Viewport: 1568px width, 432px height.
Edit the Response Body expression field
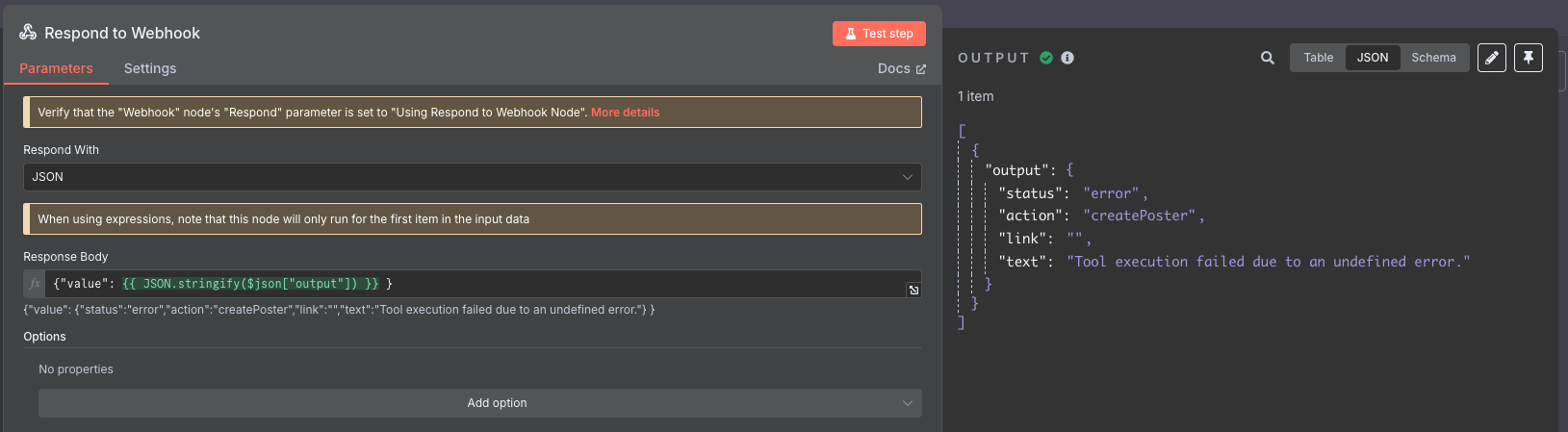click(x=472, y=284)
